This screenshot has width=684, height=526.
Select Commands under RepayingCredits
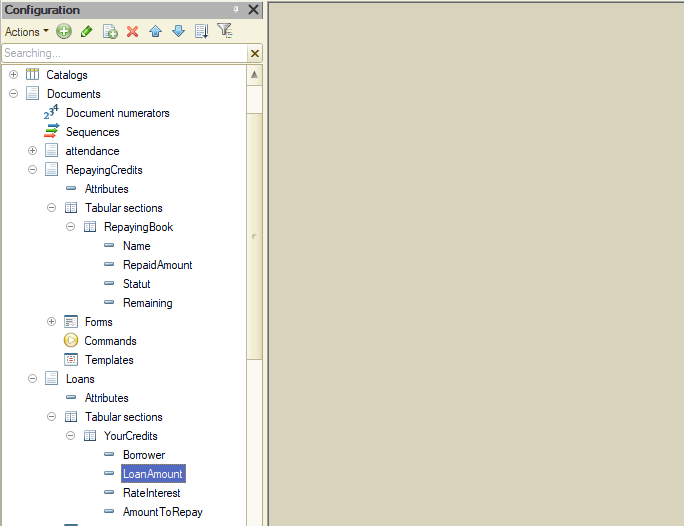coord(110,341)
